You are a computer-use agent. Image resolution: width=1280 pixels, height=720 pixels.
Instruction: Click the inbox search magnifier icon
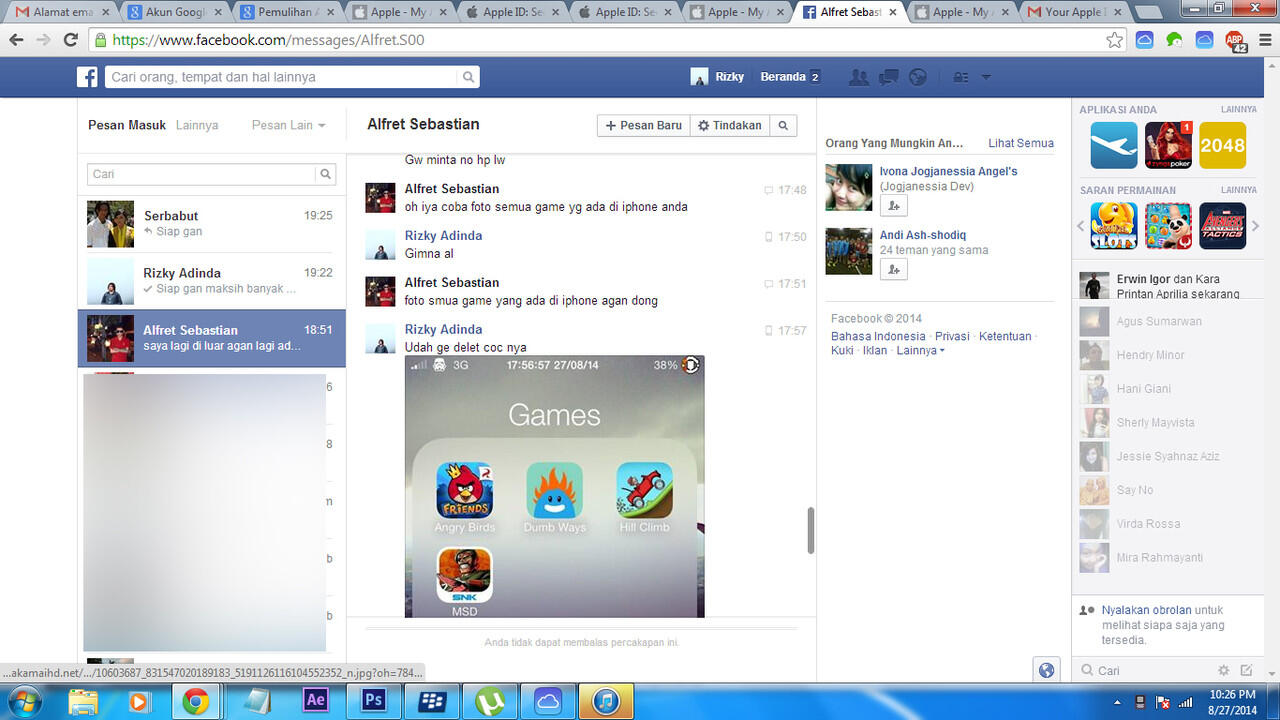(x=326, y=174)
